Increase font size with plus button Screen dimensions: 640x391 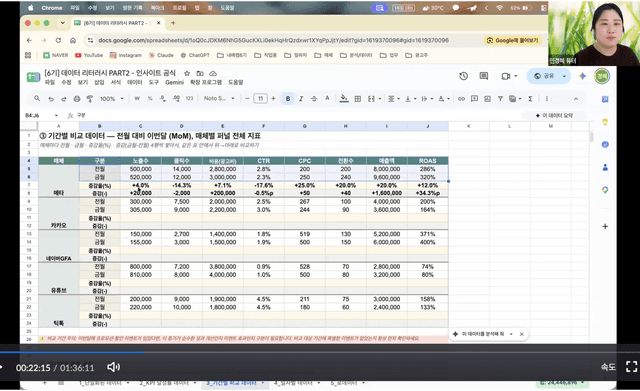point(273,98)
